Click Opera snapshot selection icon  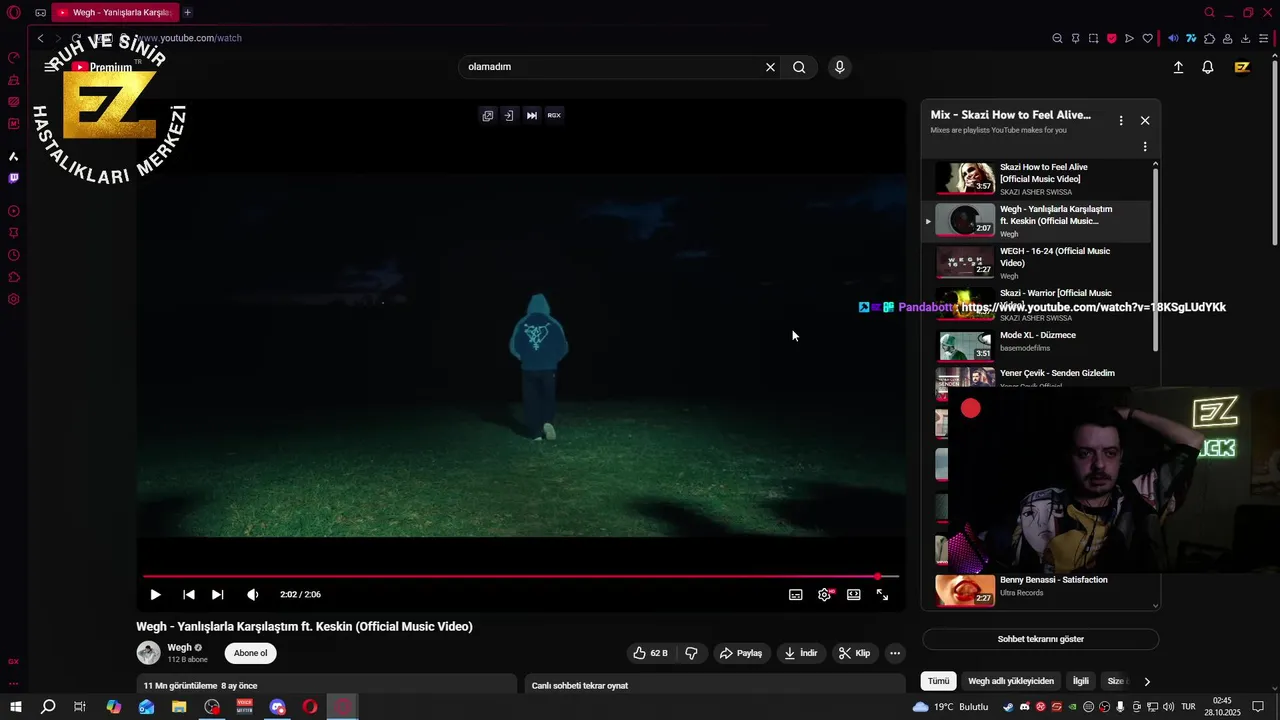[1093, 38]
